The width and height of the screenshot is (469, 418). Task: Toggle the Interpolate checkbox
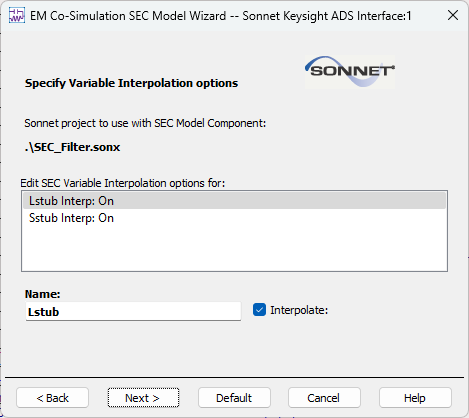(259, 310)
